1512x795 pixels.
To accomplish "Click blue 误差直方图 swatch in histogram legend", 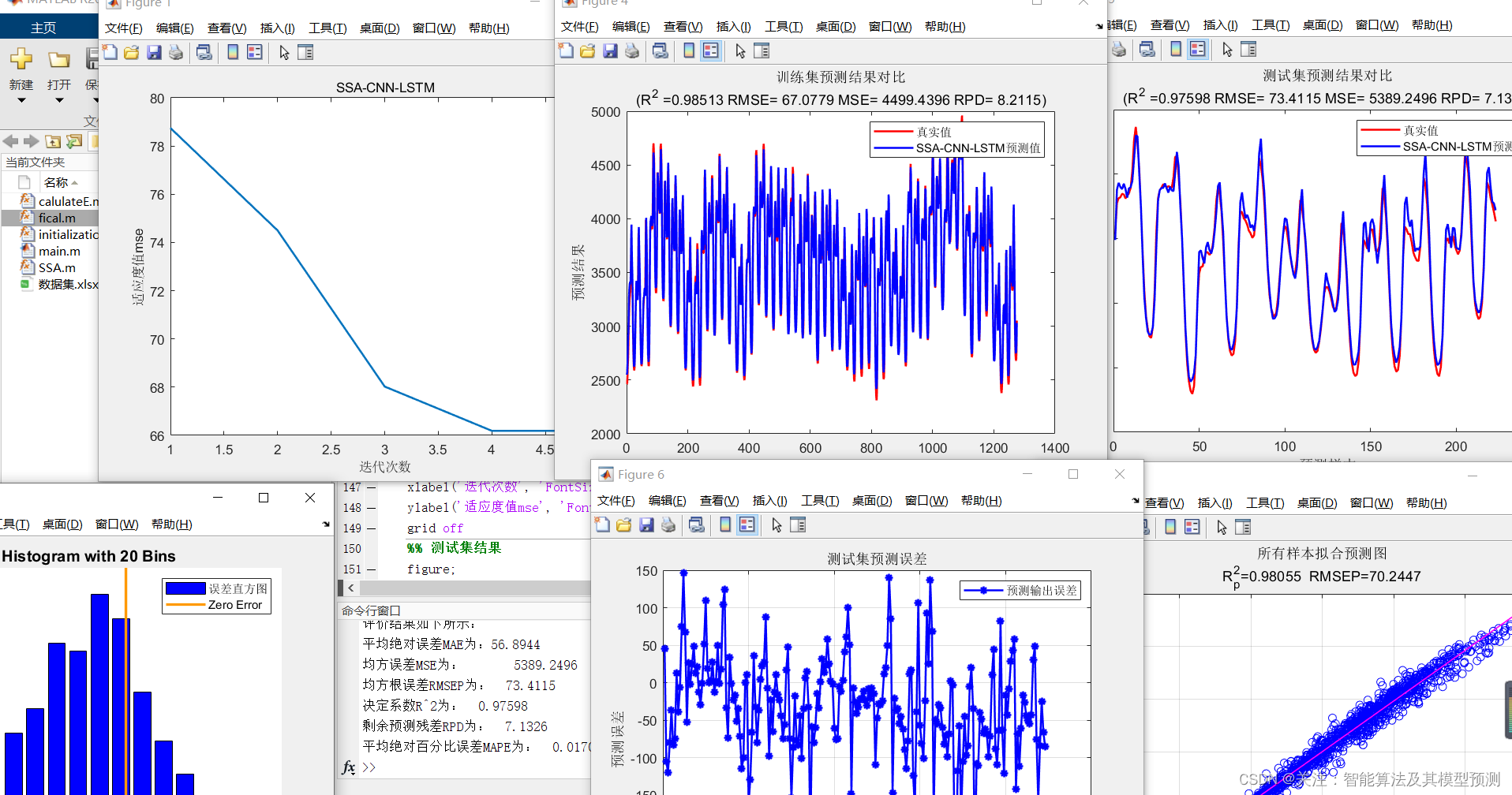I will coord(185,588).
